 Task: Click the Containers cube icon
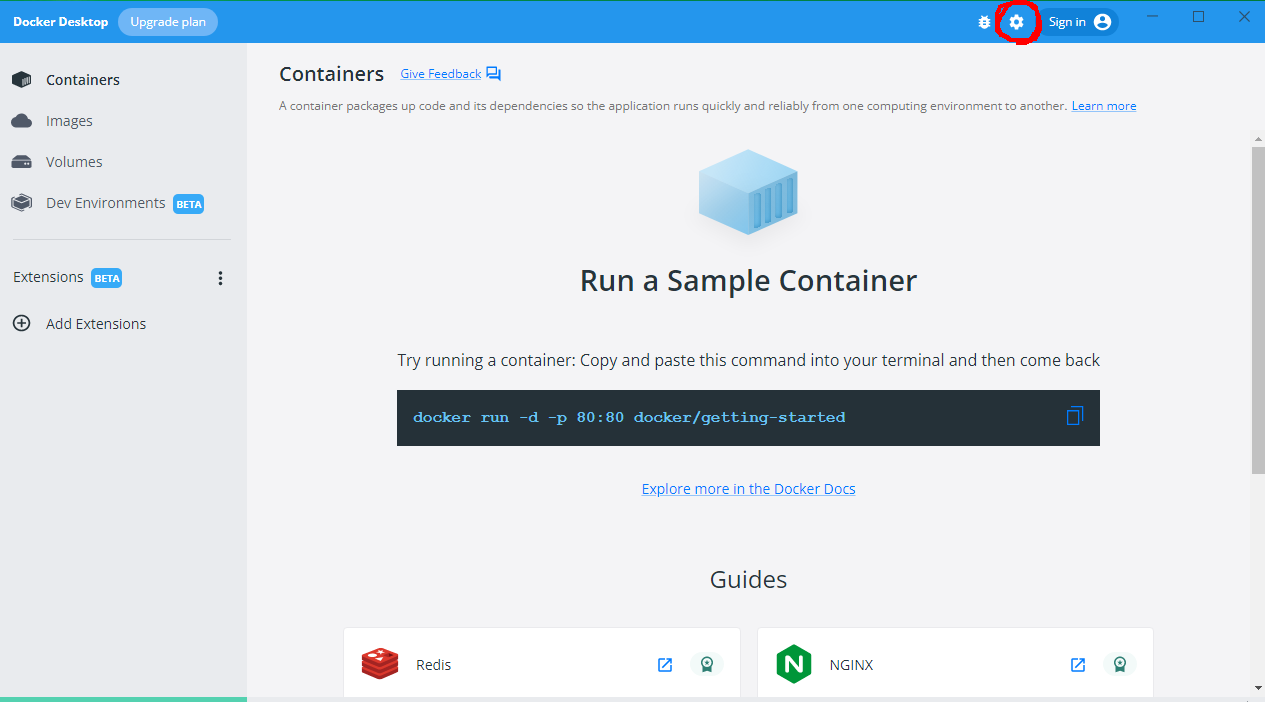21,80
